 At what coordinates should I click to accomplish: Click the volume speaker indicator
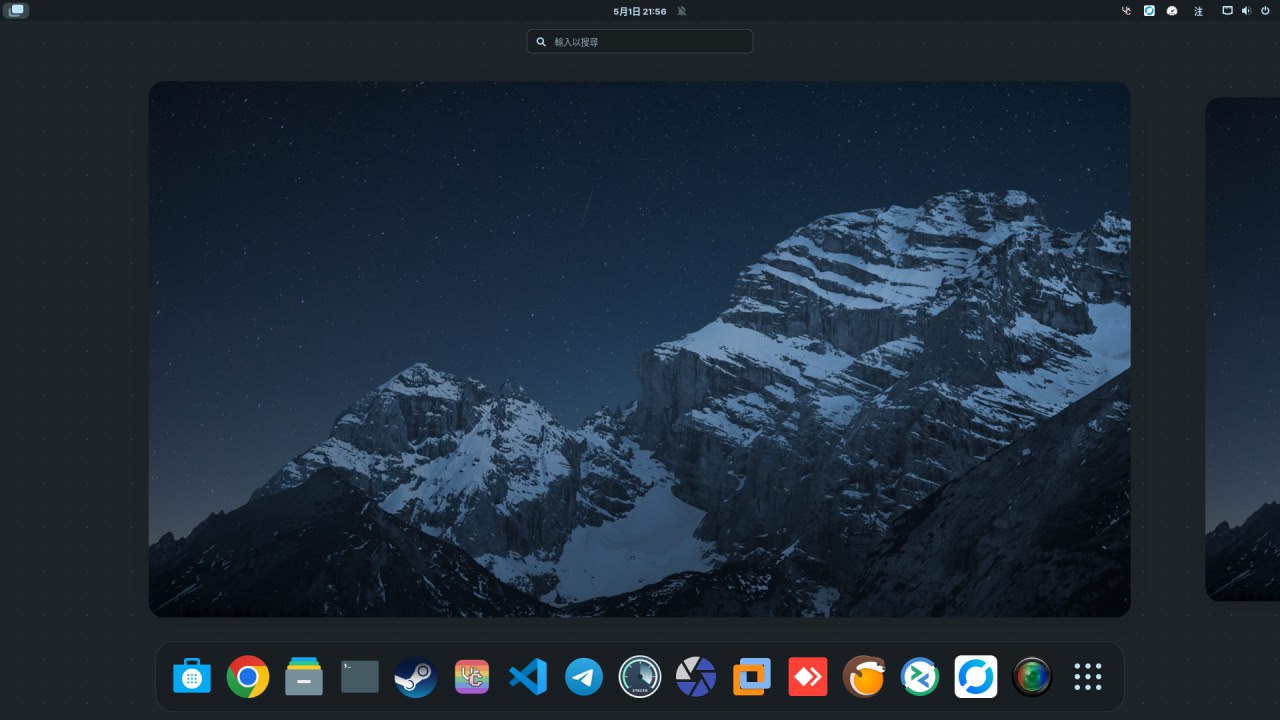[x=1246, y=11]
